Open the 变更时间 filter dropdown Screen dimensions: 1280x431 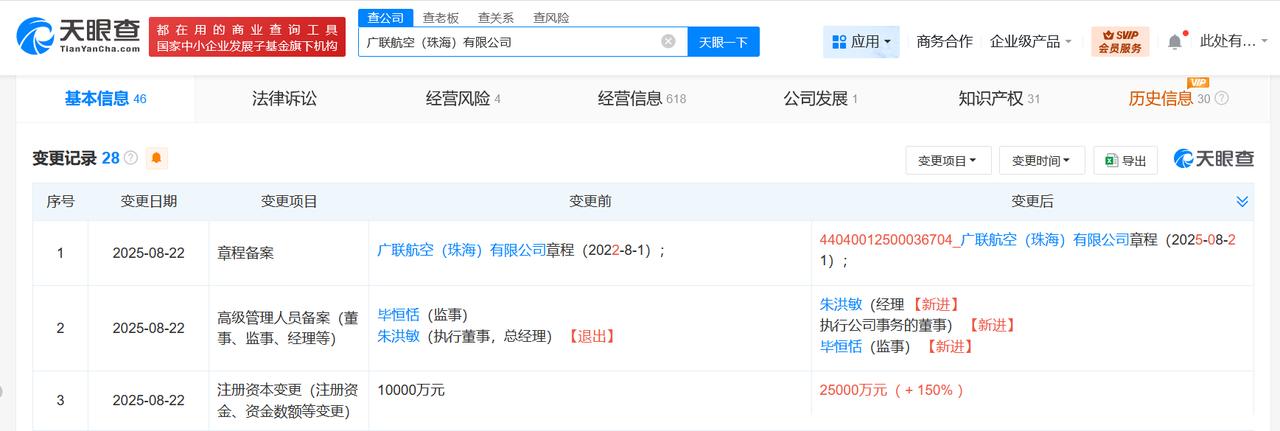(x=1041, y=160)
